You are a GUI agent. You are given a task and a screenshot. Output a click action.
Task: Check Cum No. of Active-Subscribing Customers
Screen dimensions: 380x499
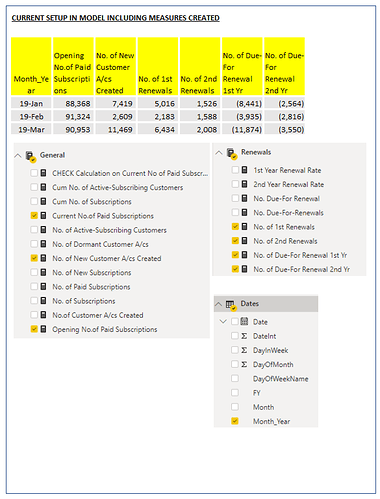coord(34,187)
